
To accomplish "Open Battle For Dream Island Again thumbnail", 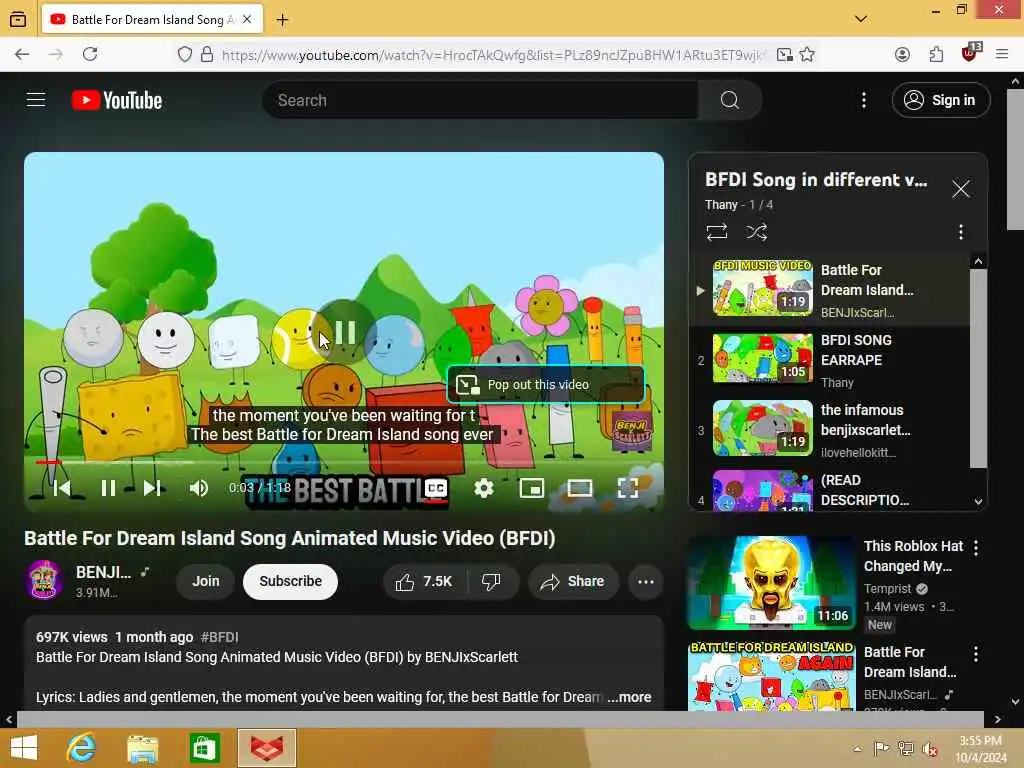I will click(771, 677).
